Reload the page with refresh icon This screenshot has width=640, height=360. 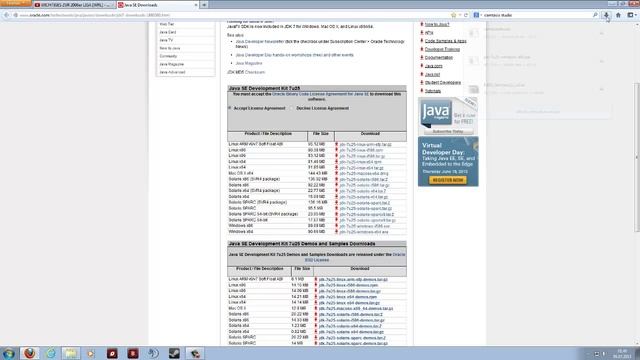466,15
